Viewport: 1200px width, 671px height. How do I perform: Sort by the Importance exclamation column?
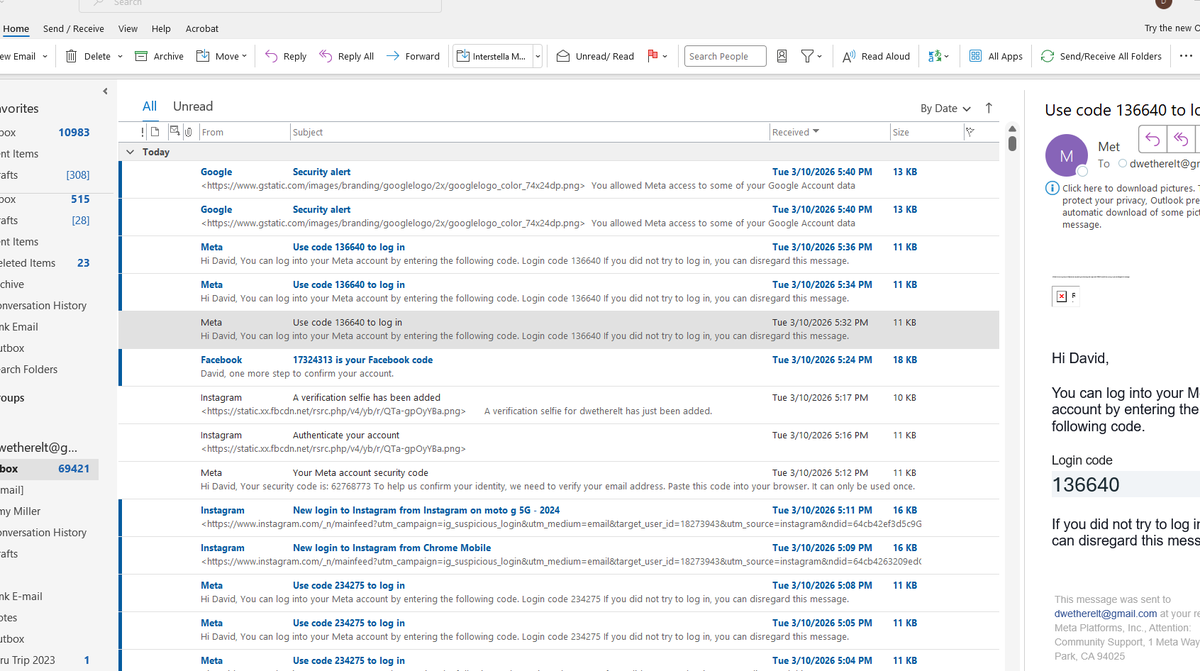(x=143, y=132)
